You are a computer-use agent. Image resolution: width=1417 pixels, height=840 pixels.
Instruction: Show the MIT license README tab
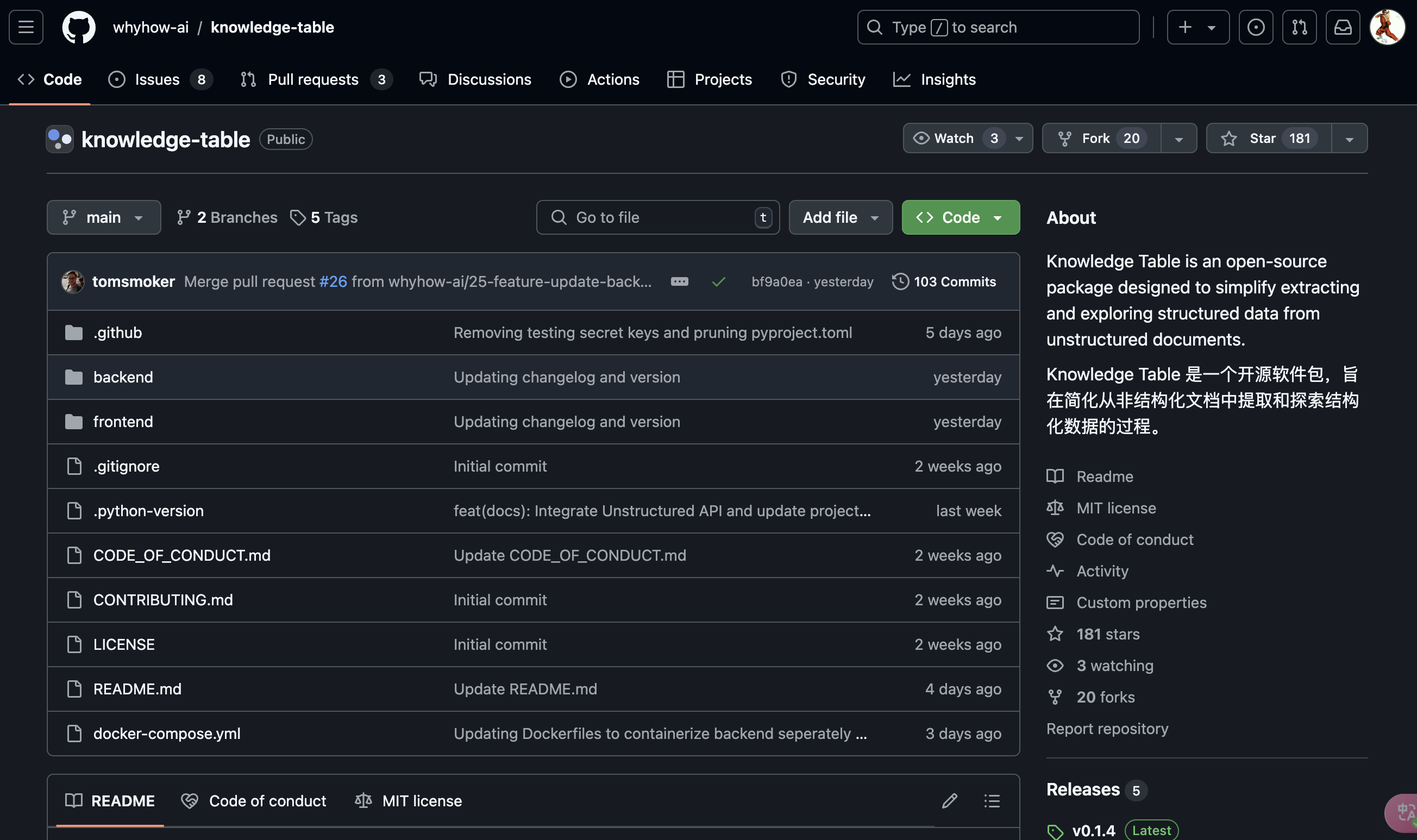coord(409,801)
